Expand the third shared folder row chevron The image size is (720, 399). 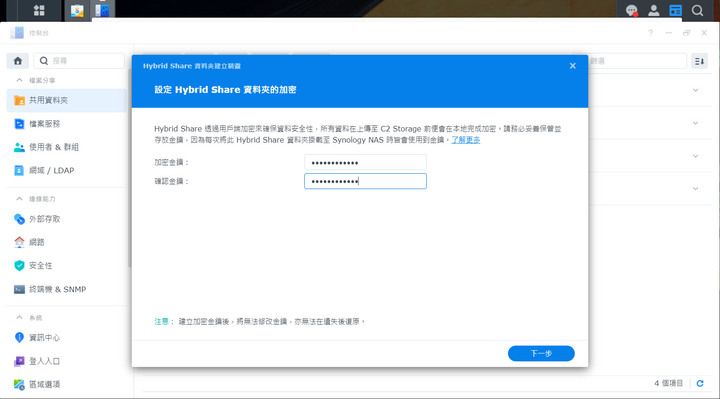[696, 156]
